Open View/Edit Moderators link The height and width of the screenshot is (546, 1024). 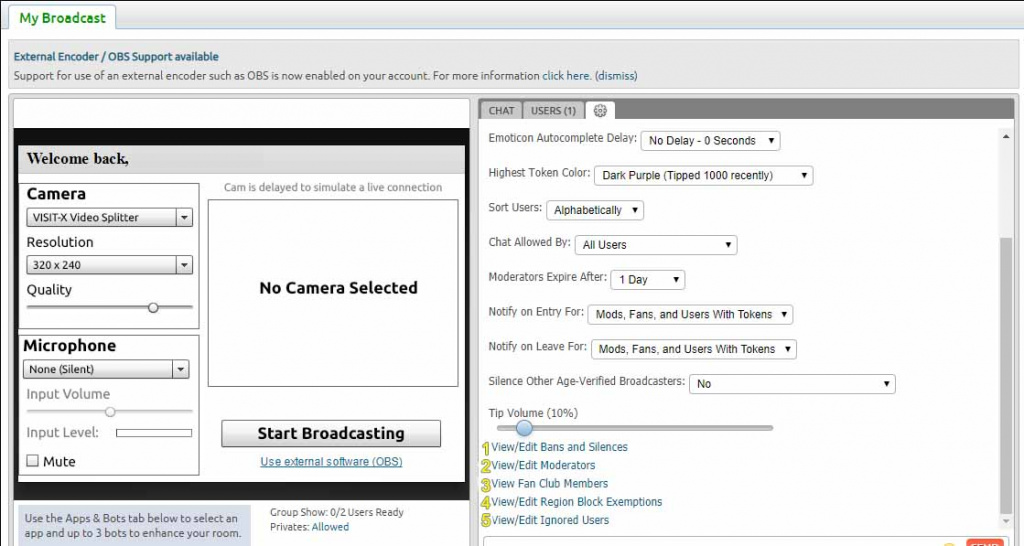coord(543,465)
